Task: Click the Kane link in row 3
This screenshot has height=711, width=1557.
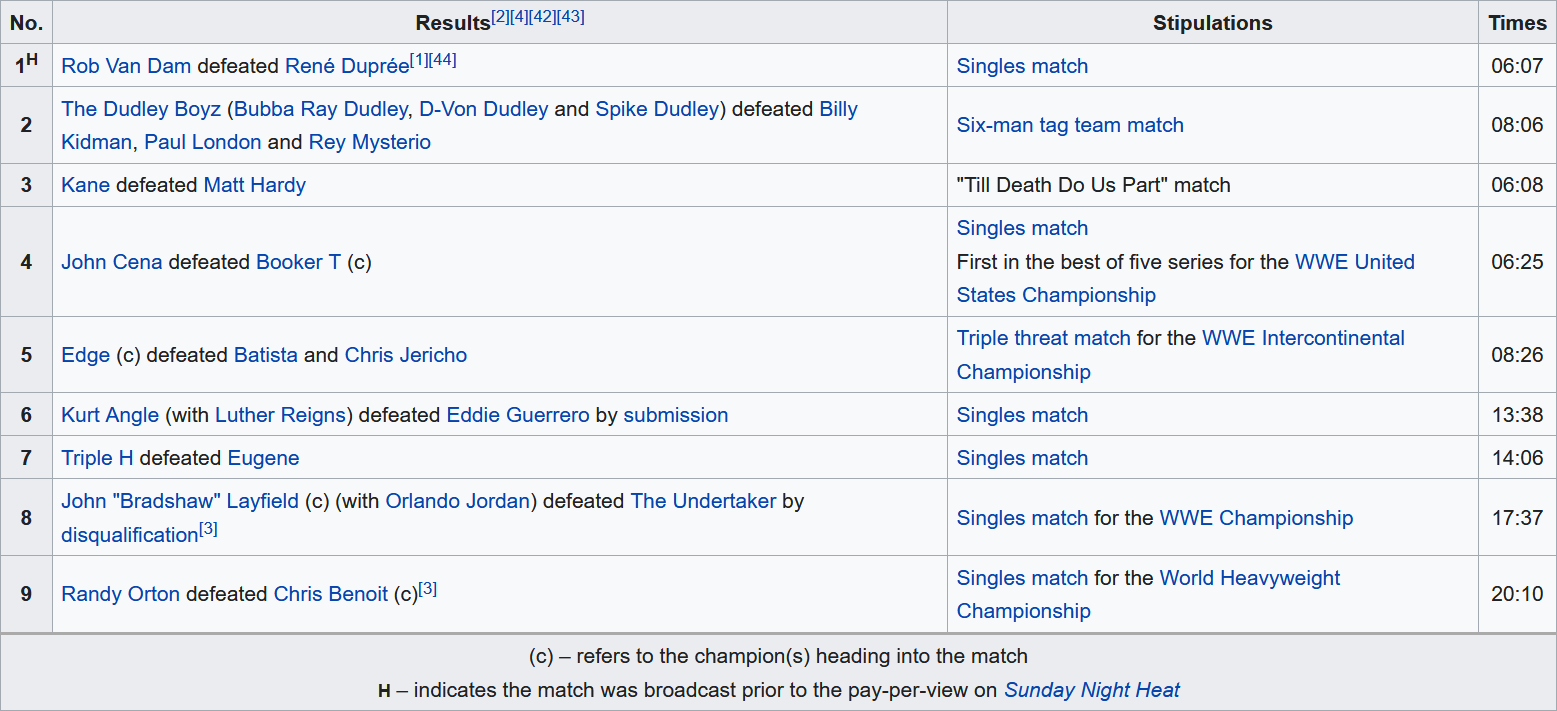Action: pyautogui.click(x=85, y=185)
